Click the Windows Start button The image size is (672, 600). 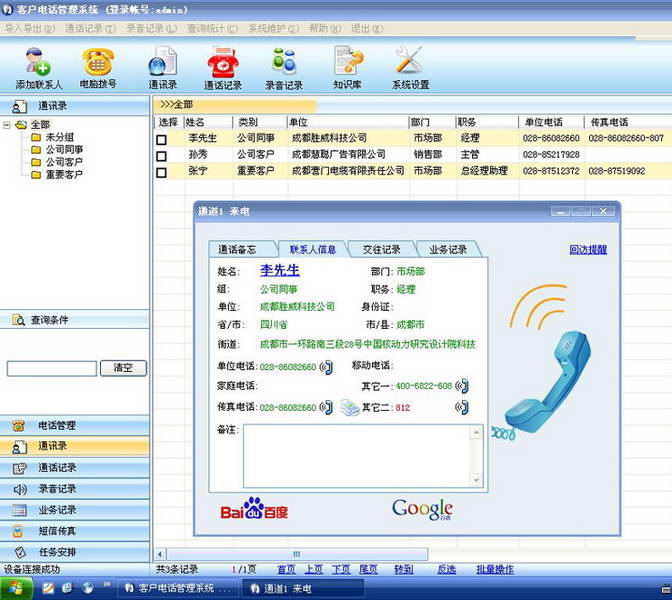click(x=16, y=588)
